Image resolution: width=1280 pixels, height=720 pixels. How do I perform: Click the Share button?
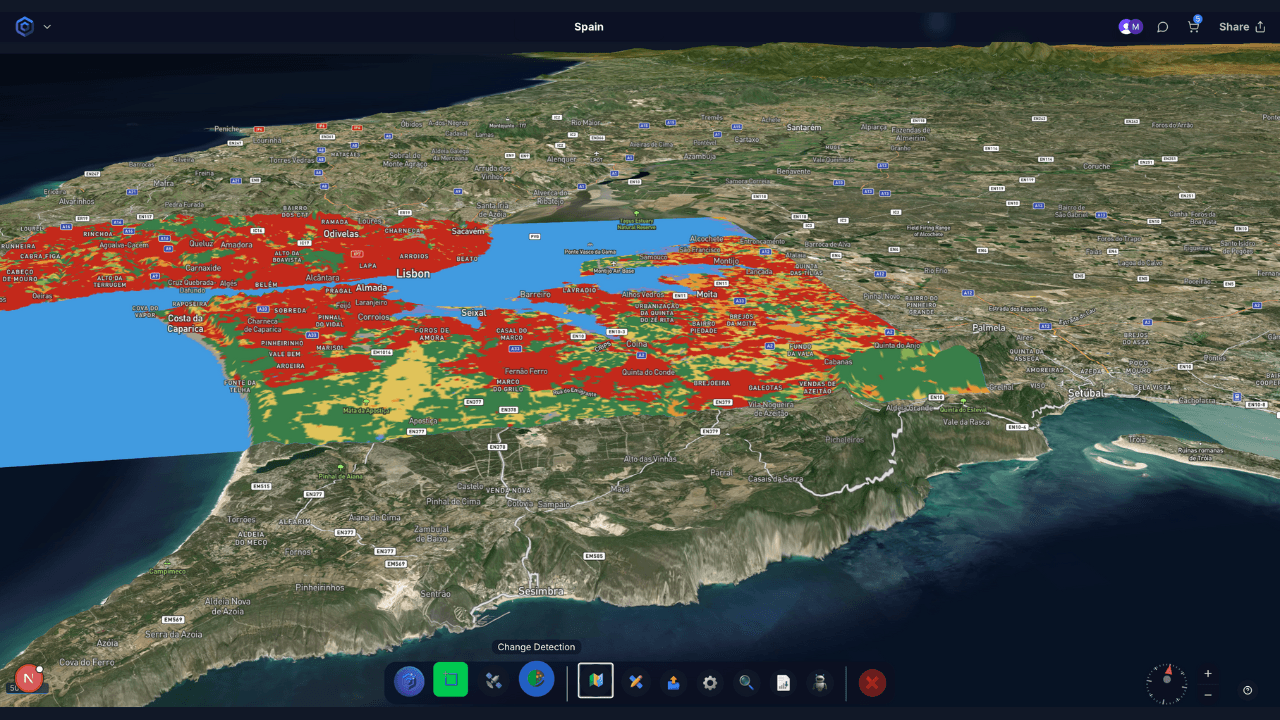pos(1241,27)
